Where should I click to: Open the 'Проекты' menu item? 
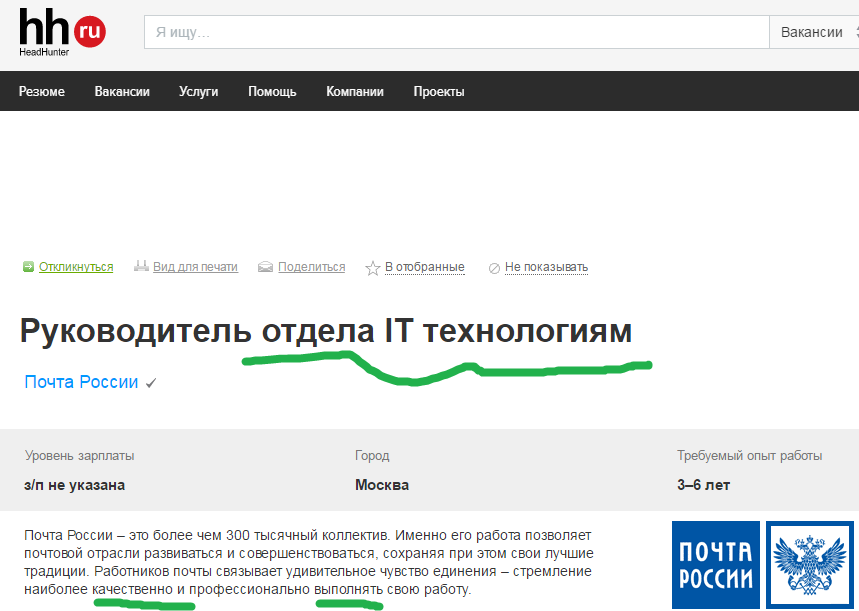pos(439,92)
